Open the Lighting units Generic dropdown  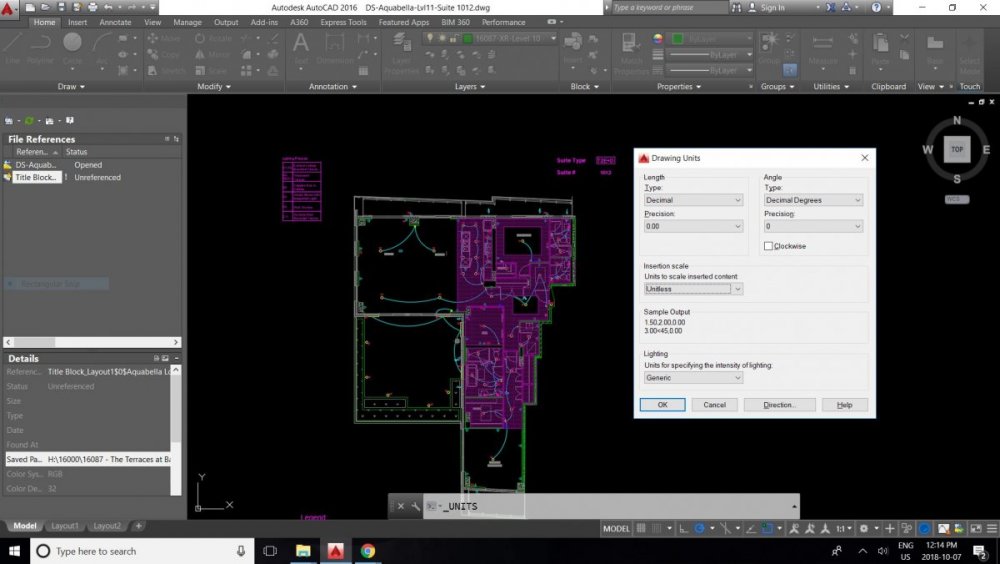(694, 378)
